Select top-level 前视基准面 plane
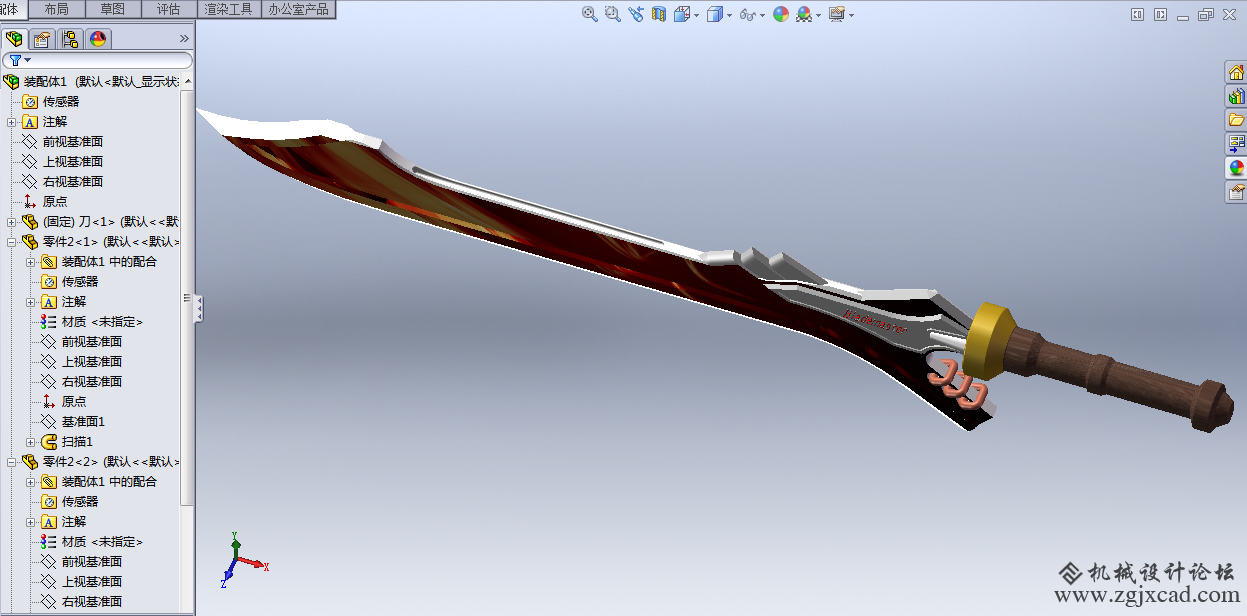1247x616 pixels. [62, 142]
